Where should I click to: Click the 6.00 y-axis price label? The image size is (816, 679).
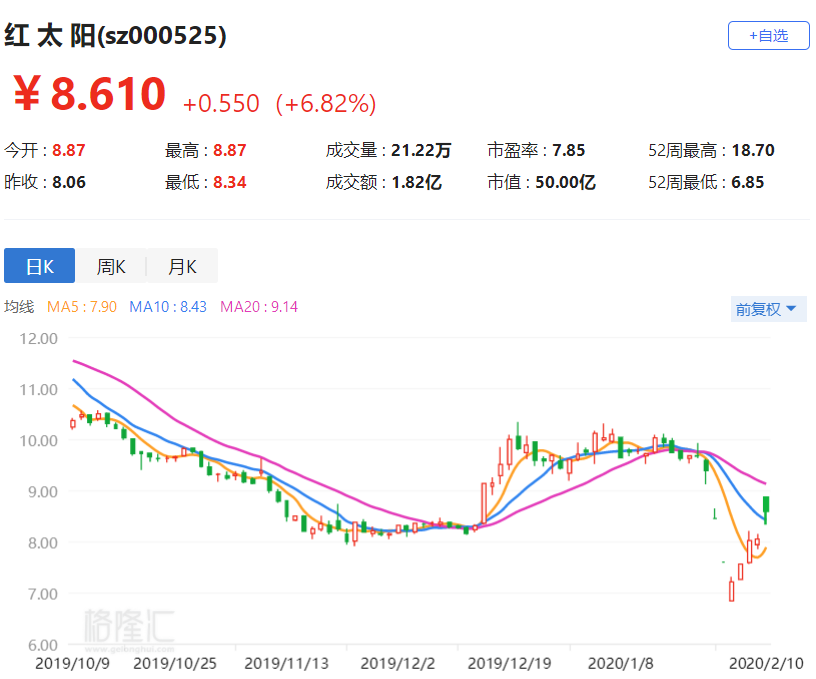coord(43,645)
